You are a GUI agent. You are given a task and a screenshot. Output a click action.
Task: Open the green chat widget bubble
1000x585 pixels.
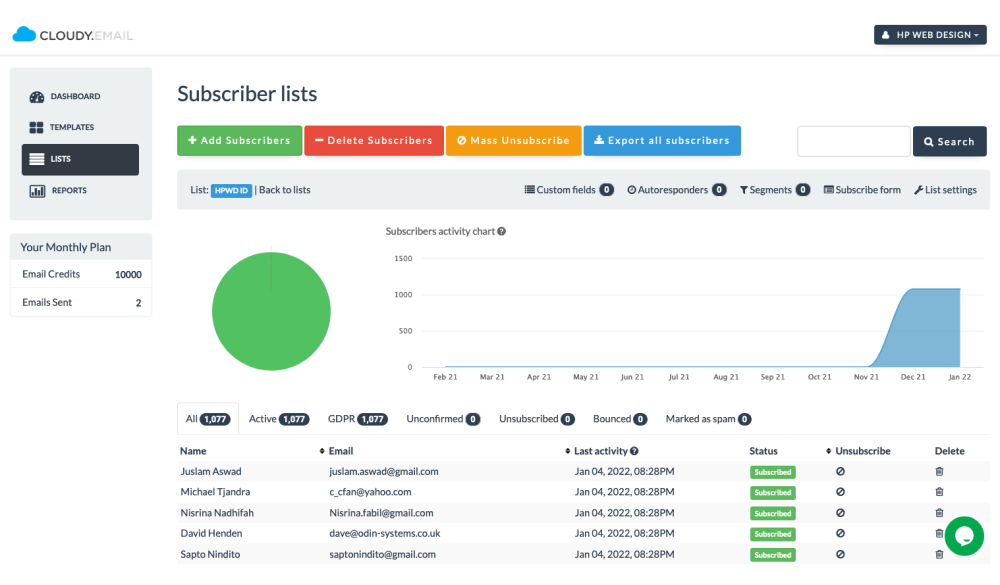click(x=964, y=536)
